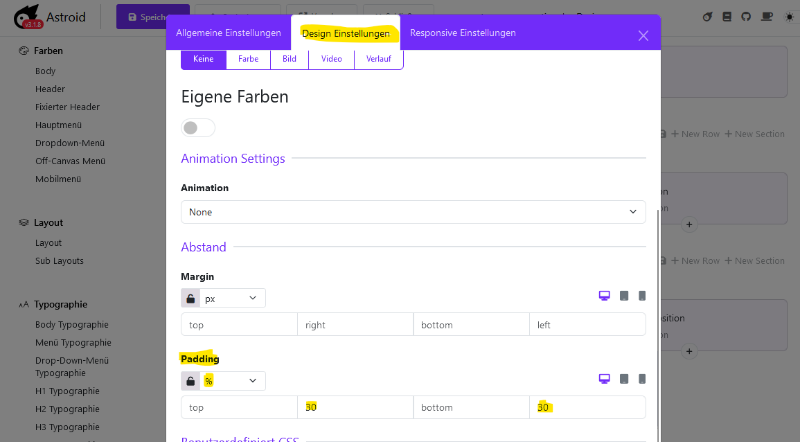Click the Margin bottom input field
The width and height of the screenshot is (800, 442).
coord(471,325)
